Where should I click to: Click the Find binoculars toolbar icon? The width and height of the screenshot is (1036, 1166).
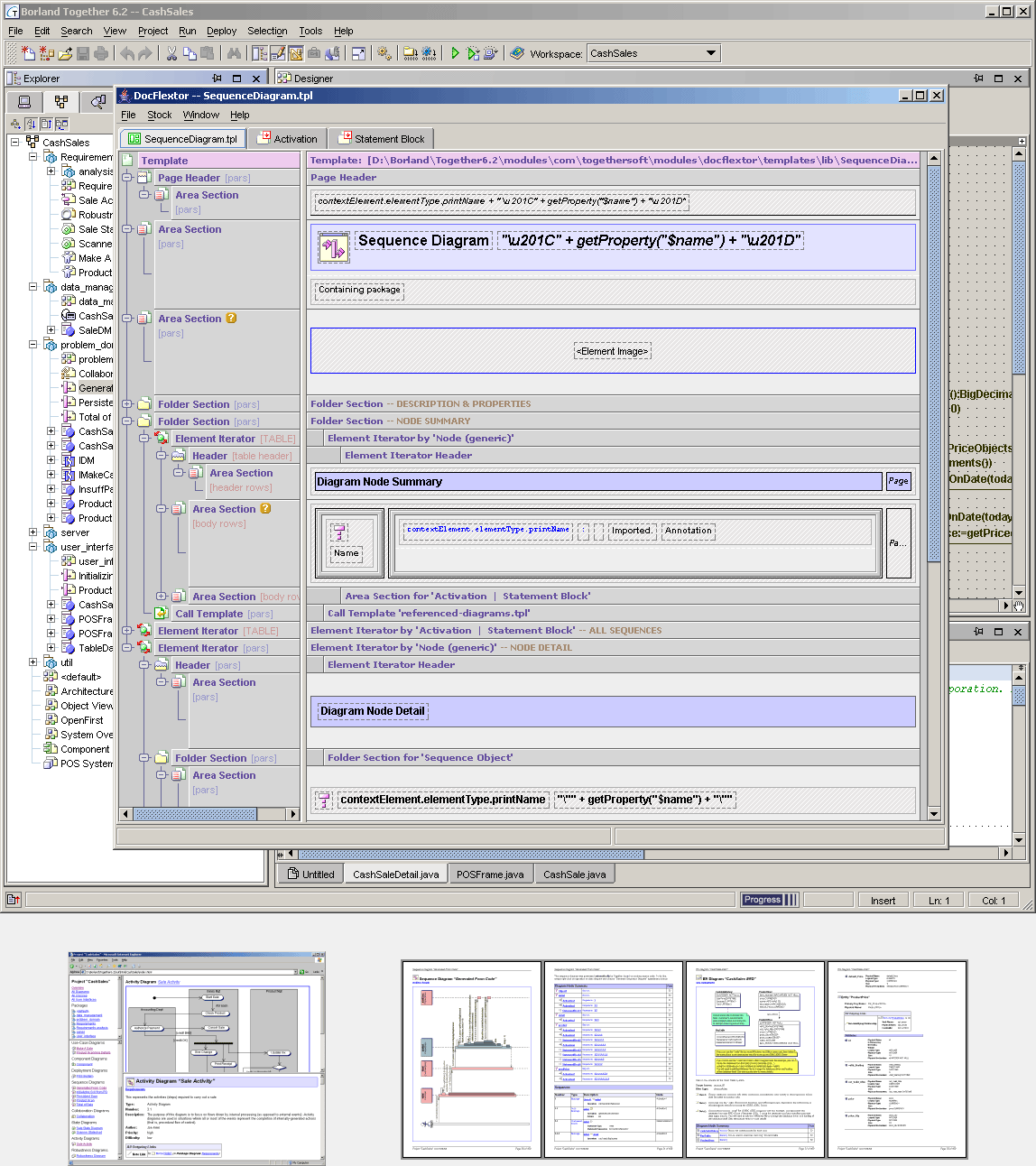coord(235,53)
